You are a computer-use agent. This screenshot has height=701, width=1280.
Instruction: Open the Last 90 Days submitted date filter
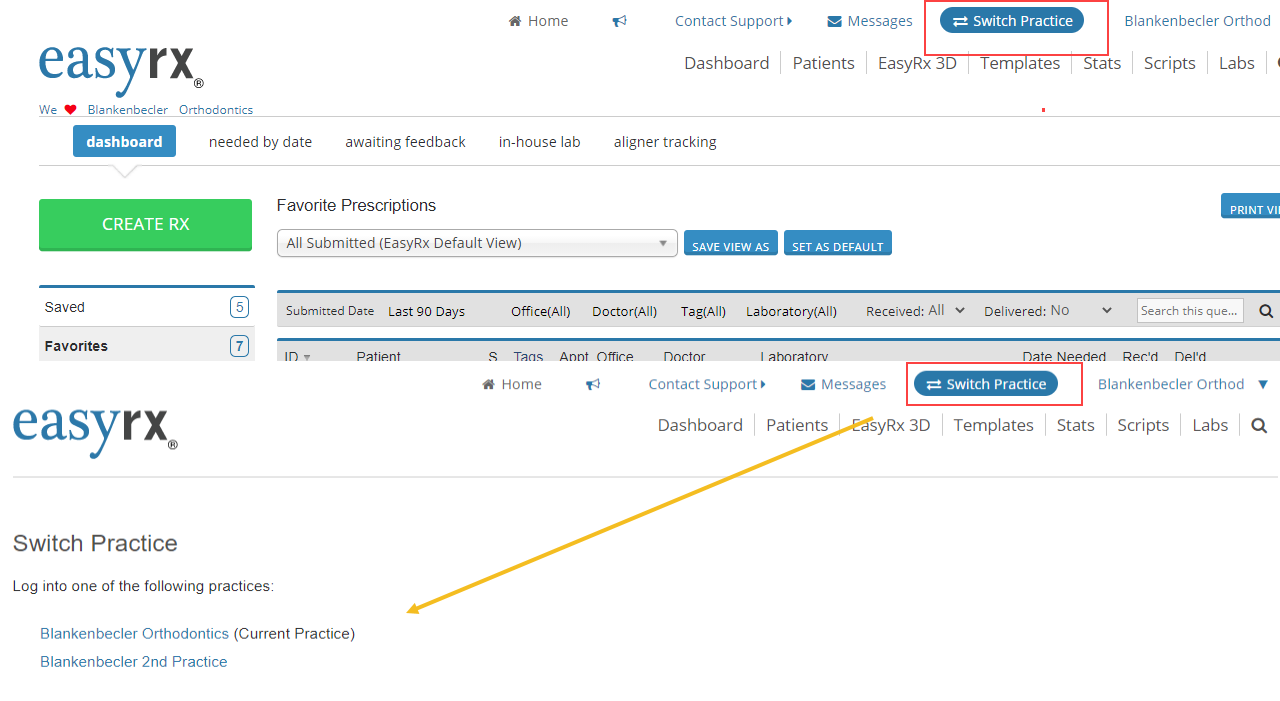(426, 311)
